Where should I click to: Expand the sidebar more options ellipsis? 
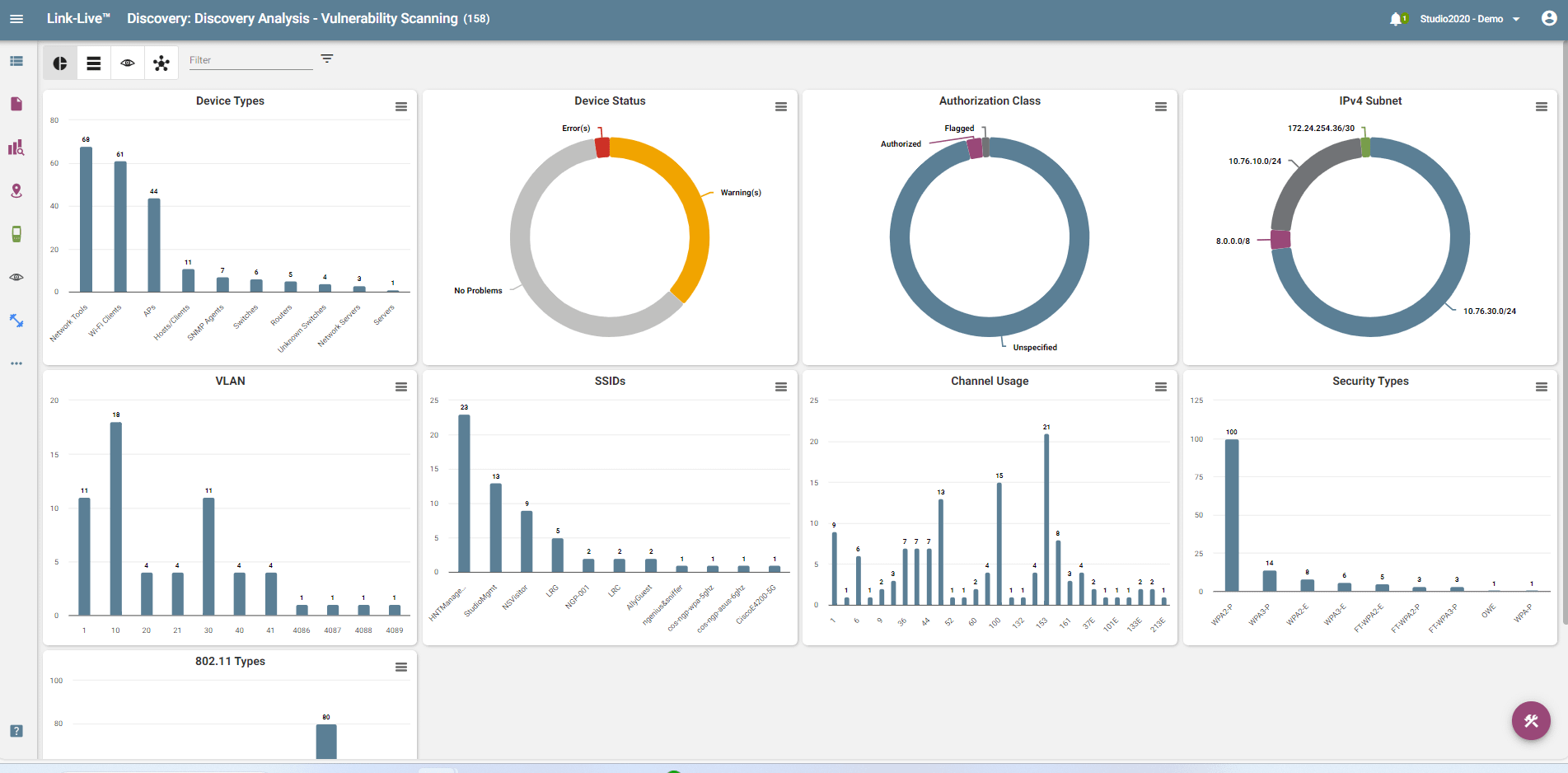point(16,363)
